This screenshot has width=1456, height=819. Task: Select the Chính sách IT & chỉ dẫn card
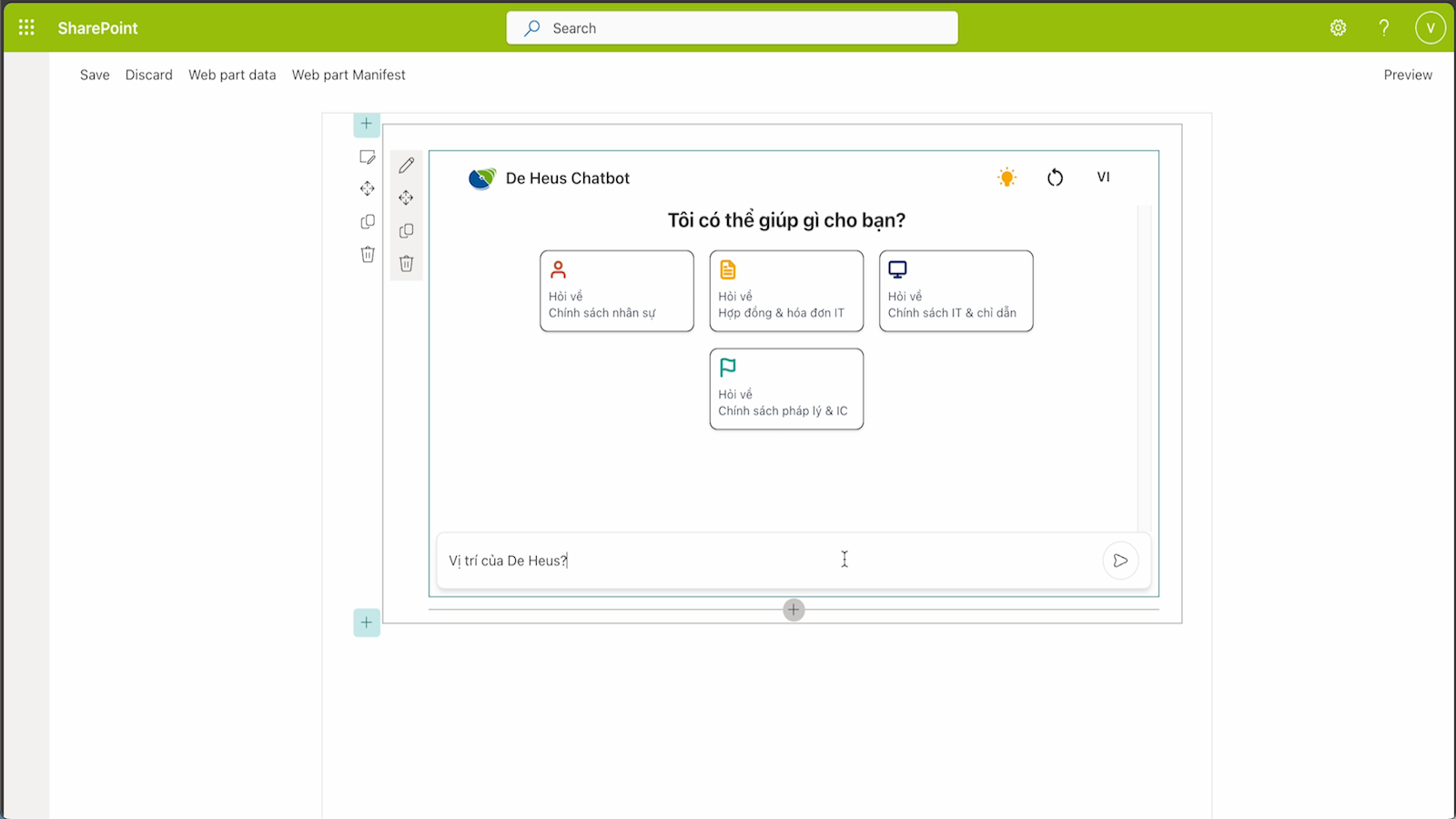956,291
